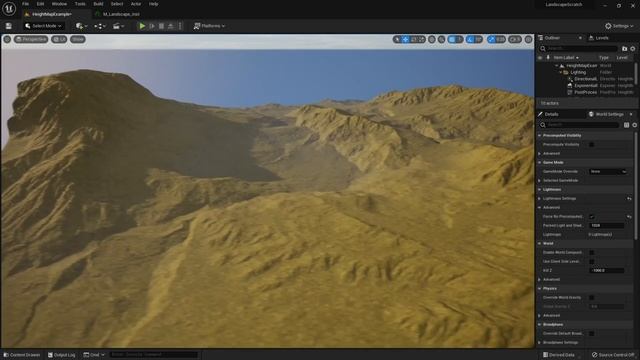Open the viewport Show menu
The height and width of the screenshot is (360, 640).
click(x=78, y=39)
